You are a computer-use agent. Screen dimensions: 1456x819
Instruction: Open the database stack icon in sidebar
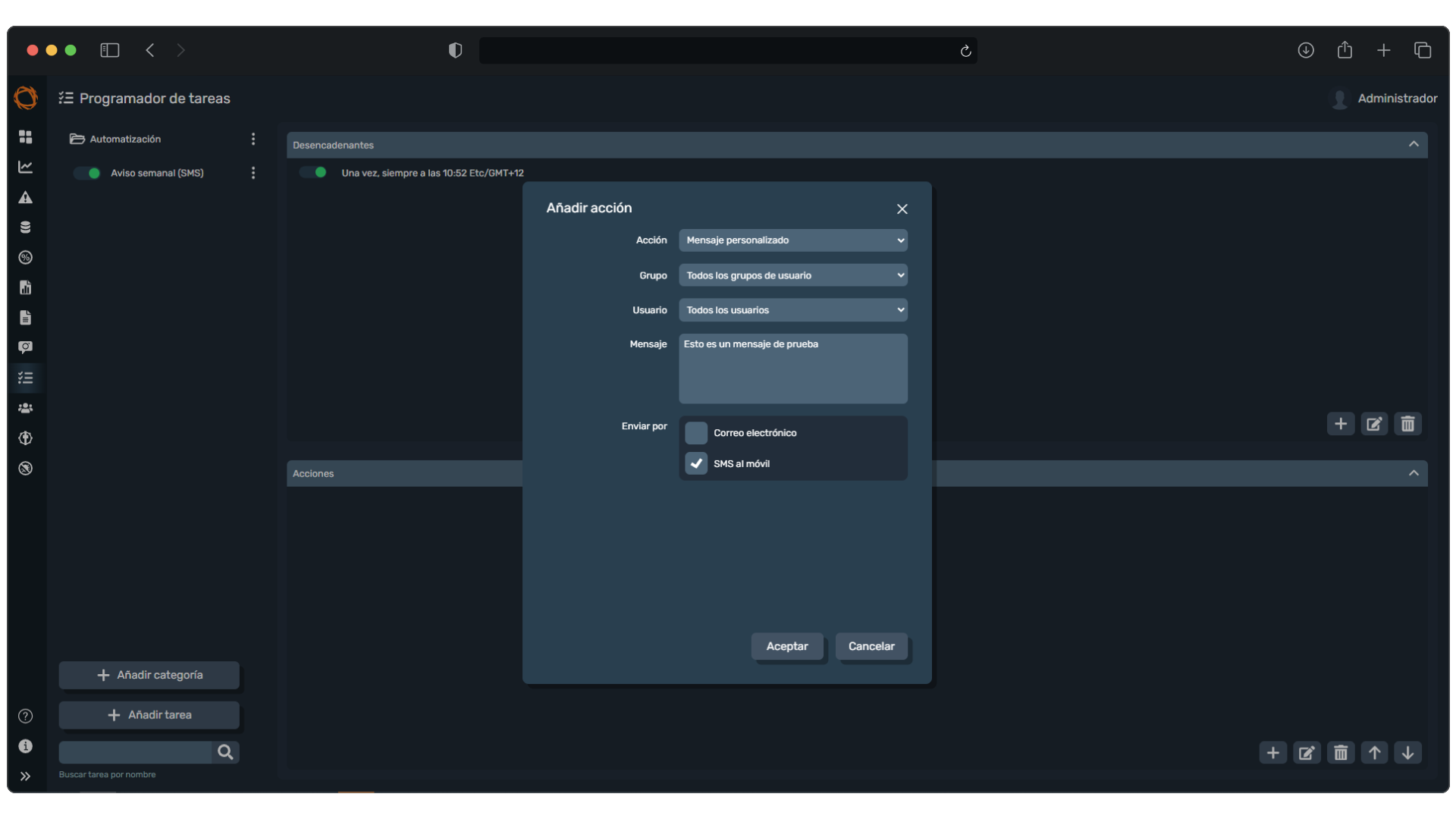point(25,227)
